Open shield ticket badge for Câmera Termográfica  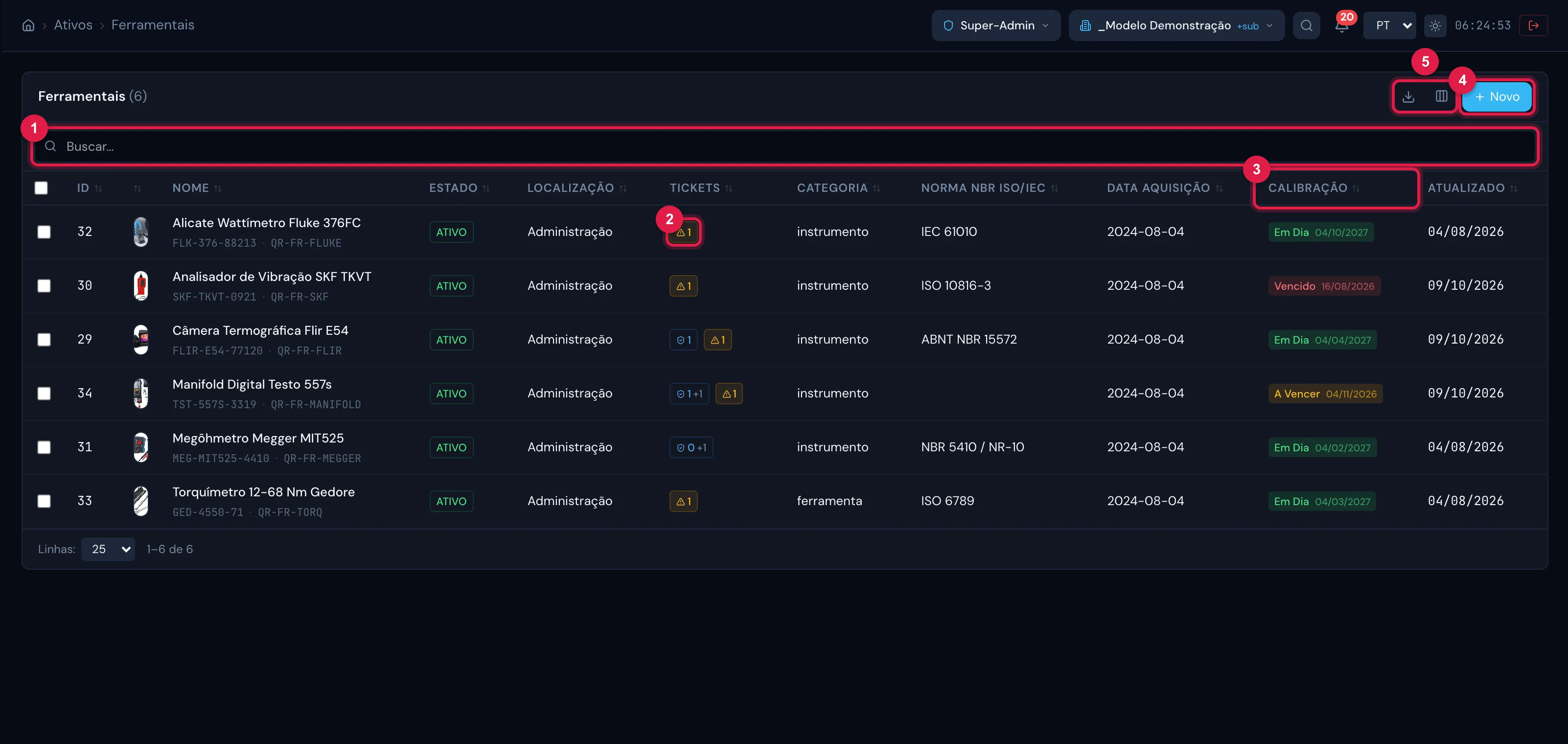pyautogui.click(x=684, y=340)
